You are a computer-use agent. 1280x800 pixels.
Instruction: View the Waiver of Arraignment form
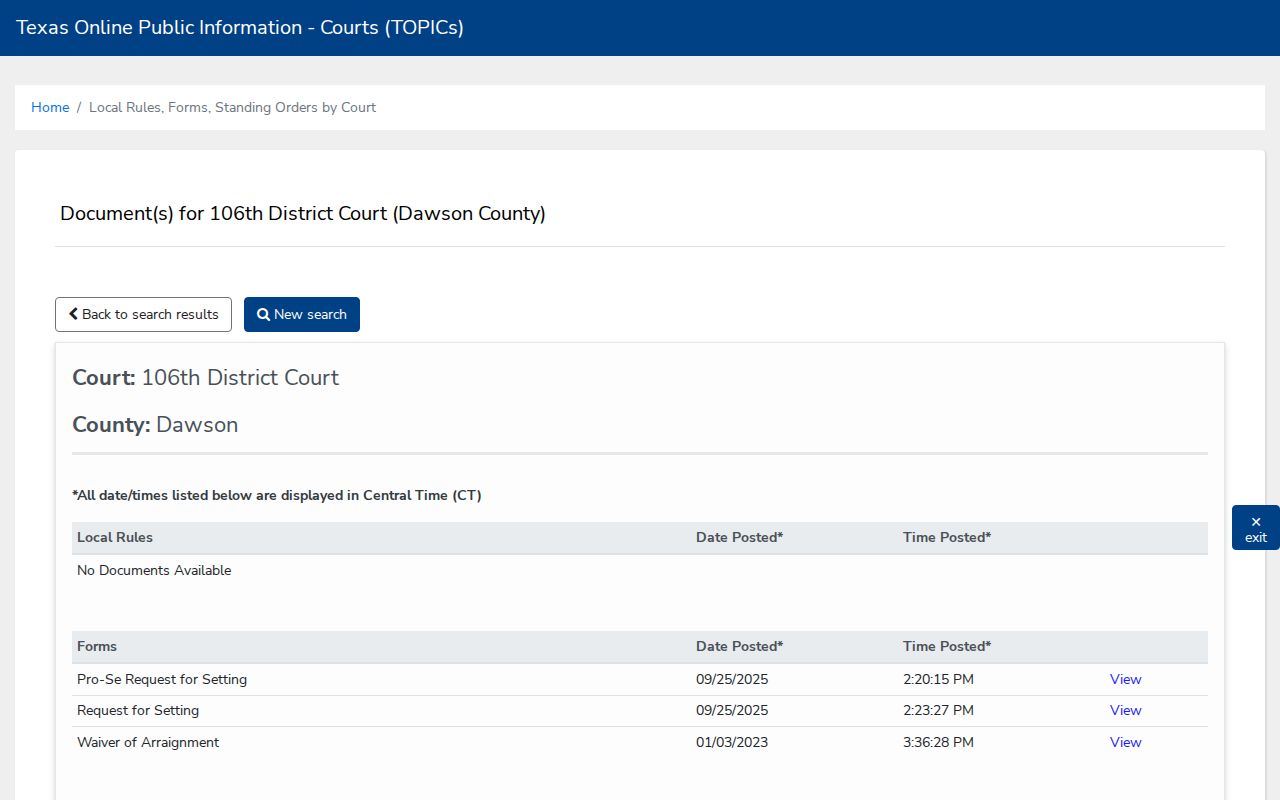coord(1125,742)
